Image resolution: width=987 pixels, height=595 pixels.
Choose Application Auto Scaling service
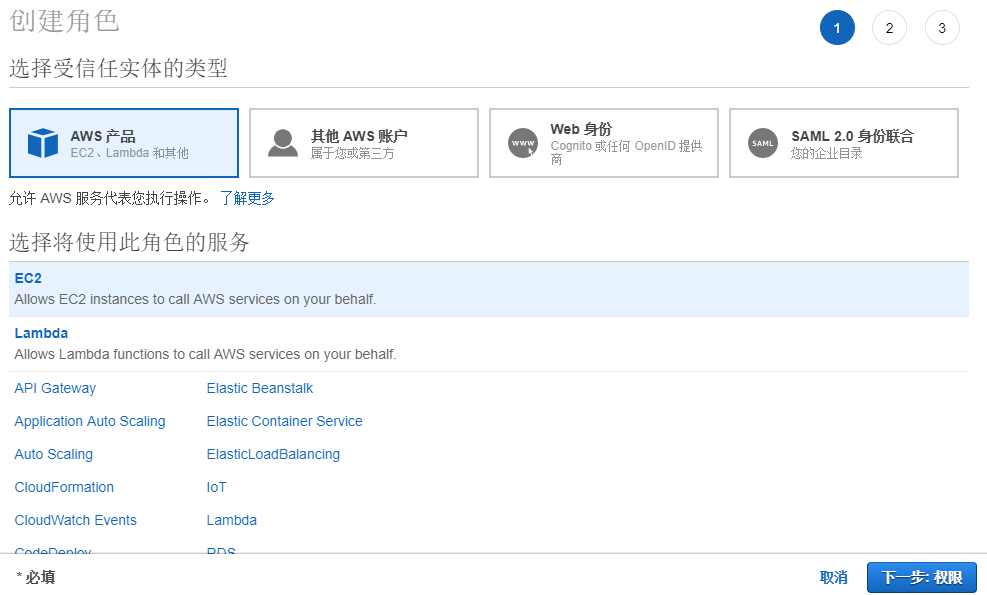[90, 421]
